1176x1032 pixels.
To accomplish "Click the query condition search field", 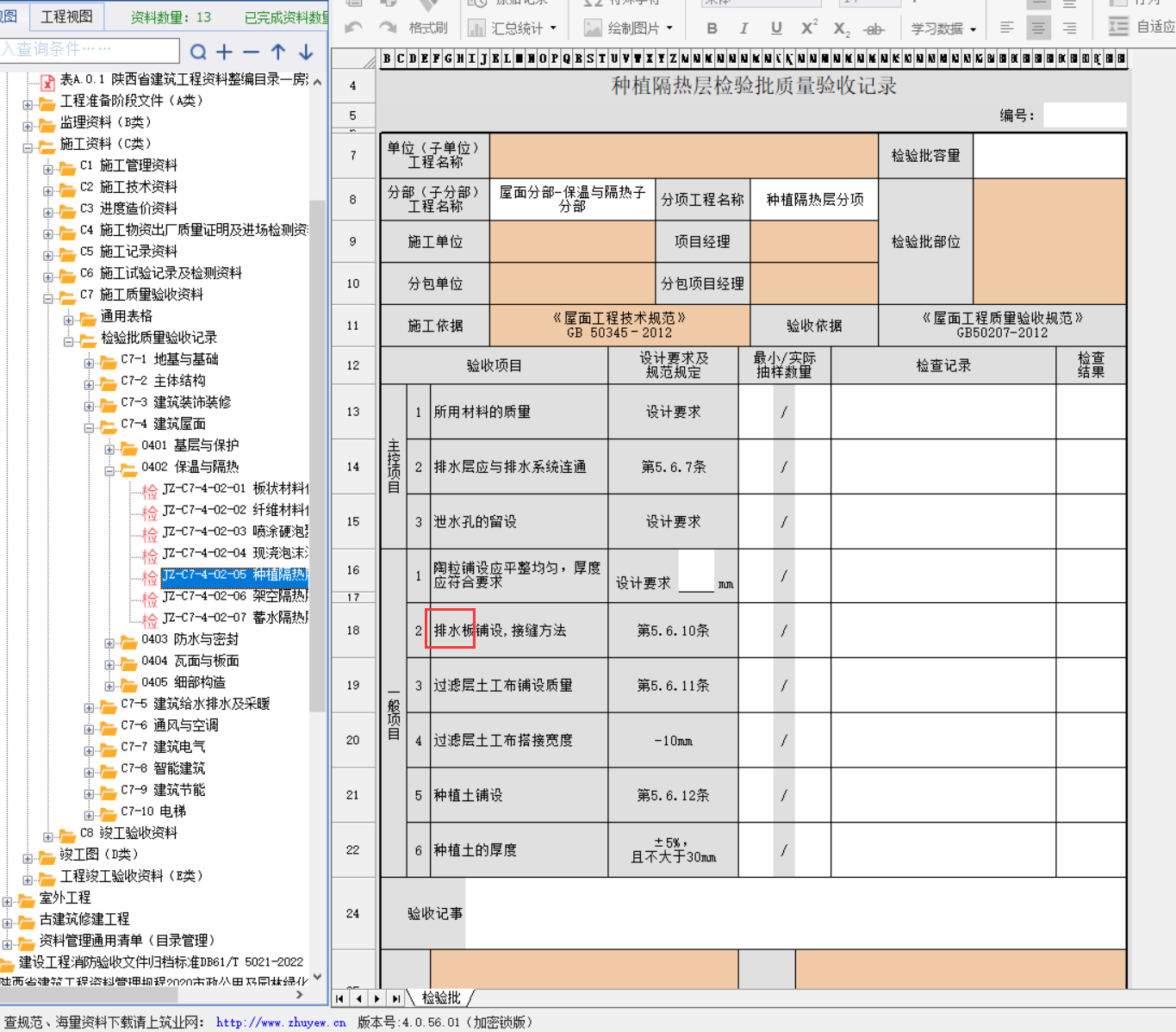I will click(90, 50).
